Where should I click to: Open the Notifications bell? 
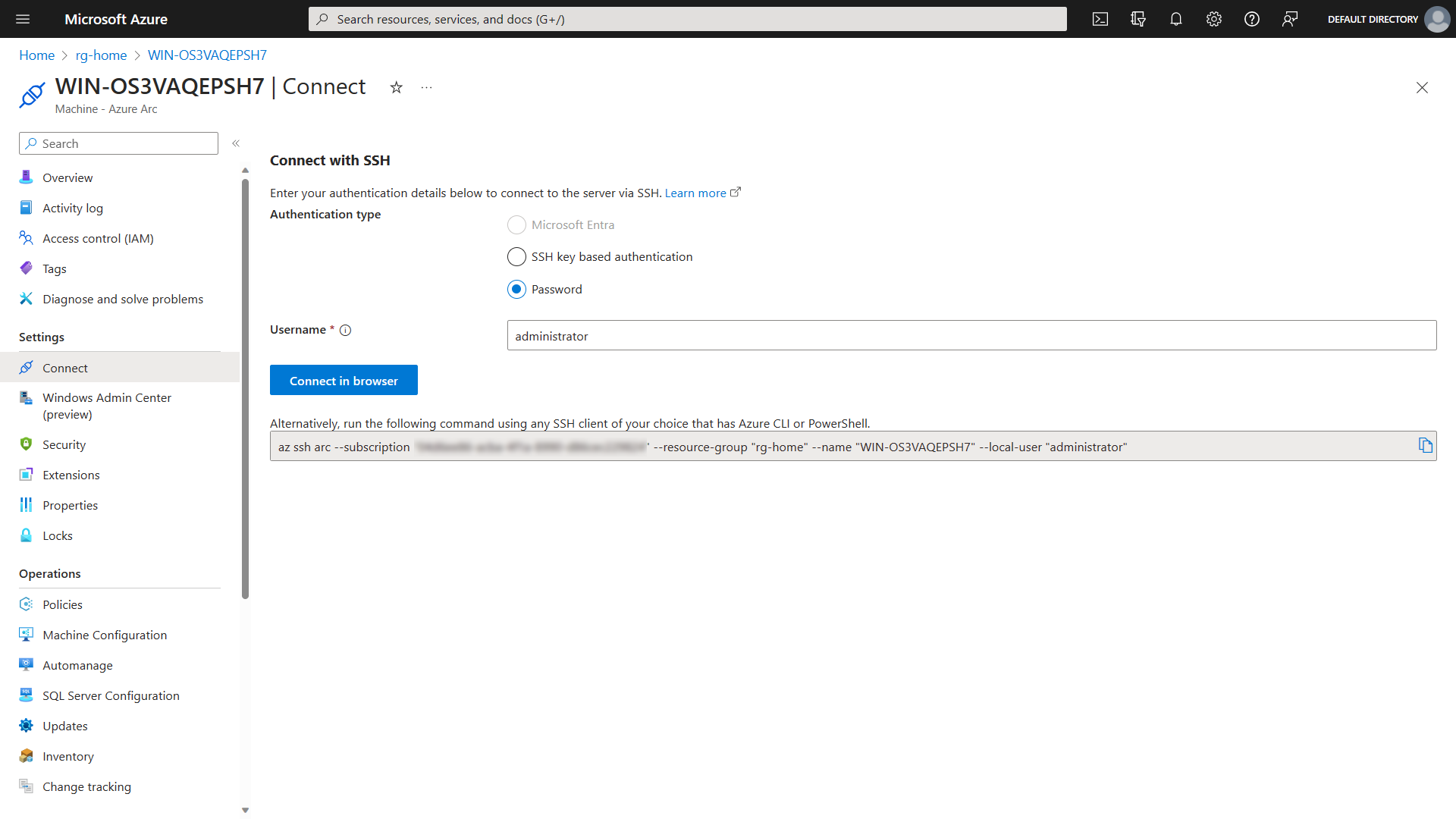[1176, 19]
